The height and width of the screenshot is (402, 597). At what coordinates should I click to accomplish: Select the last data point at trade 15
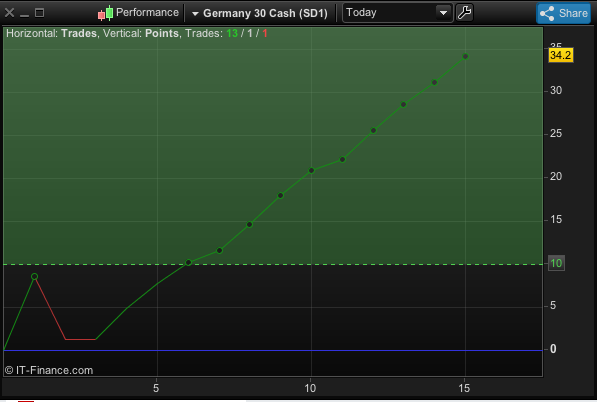coord(465,56)
